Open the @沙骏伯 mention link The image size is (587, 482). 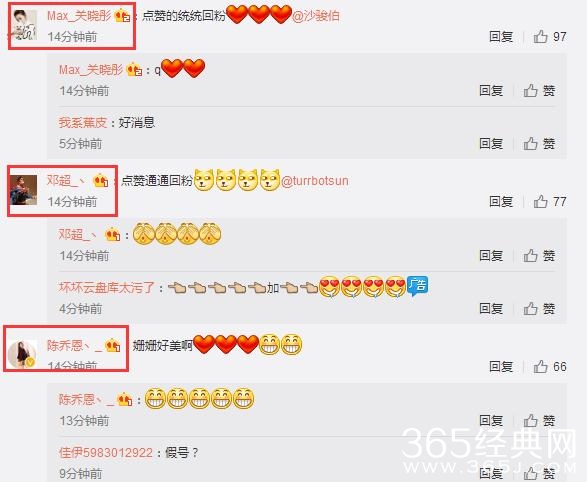316,16
